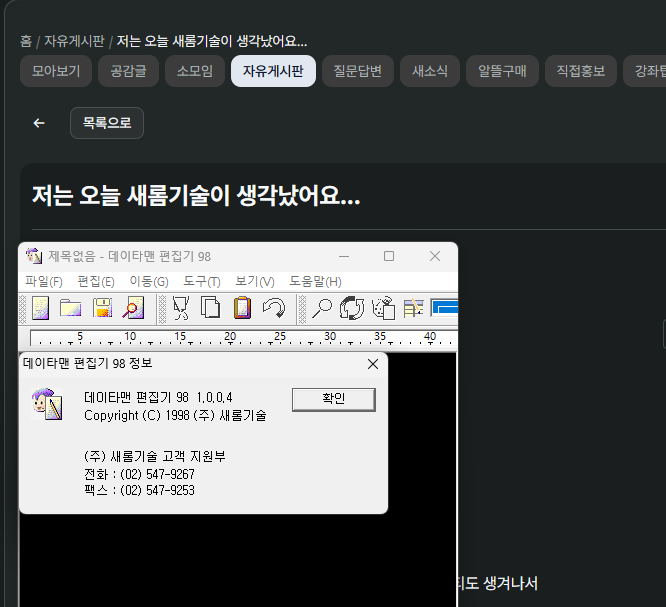Screen dimensions: 666x607
Task: Click the paint spray toolbar icon
Action: 383,308
